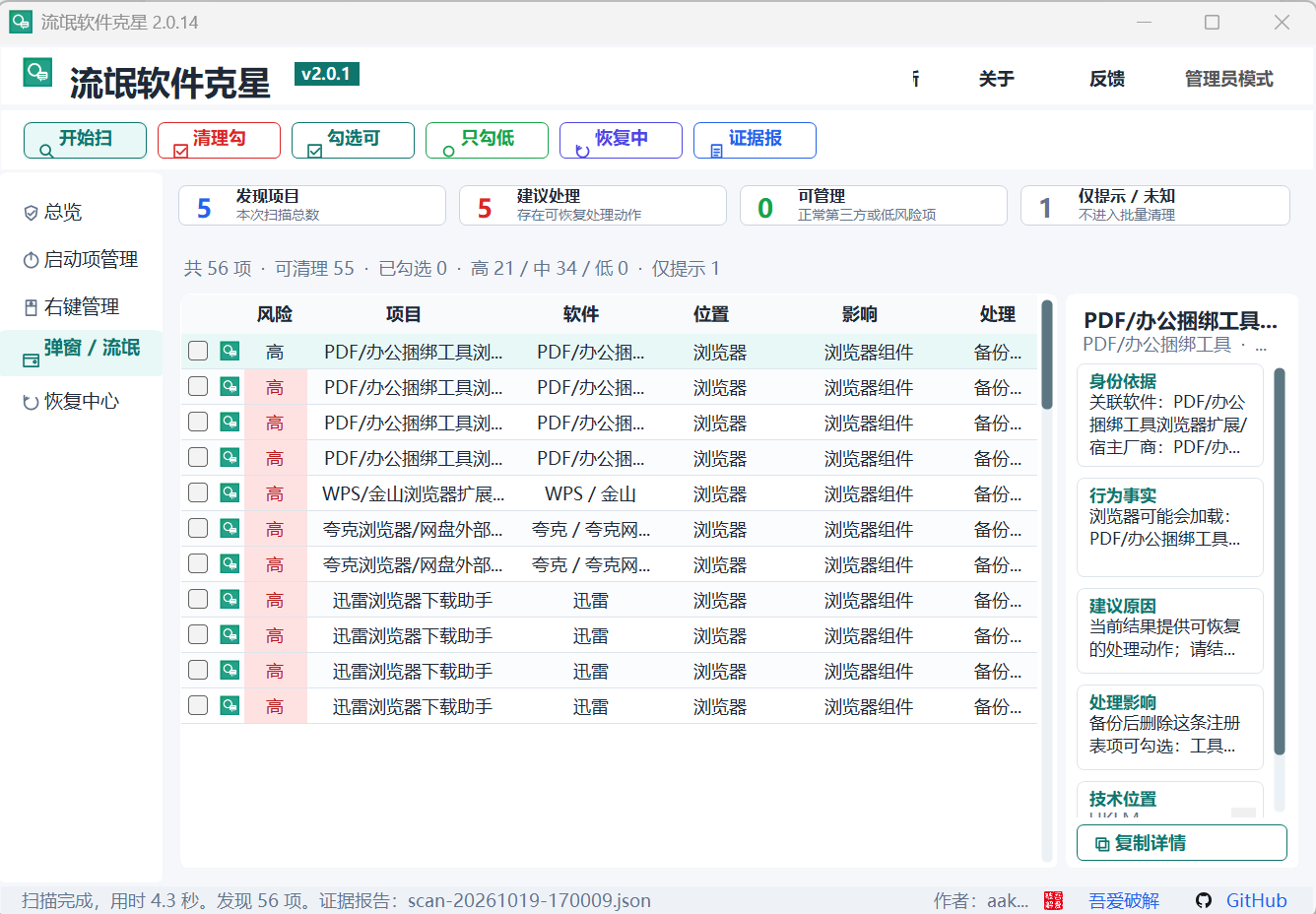The width and height of the screenshot is (1316, 914).
Task: Open the 右键管理 context menu tab
Action: 82,306
